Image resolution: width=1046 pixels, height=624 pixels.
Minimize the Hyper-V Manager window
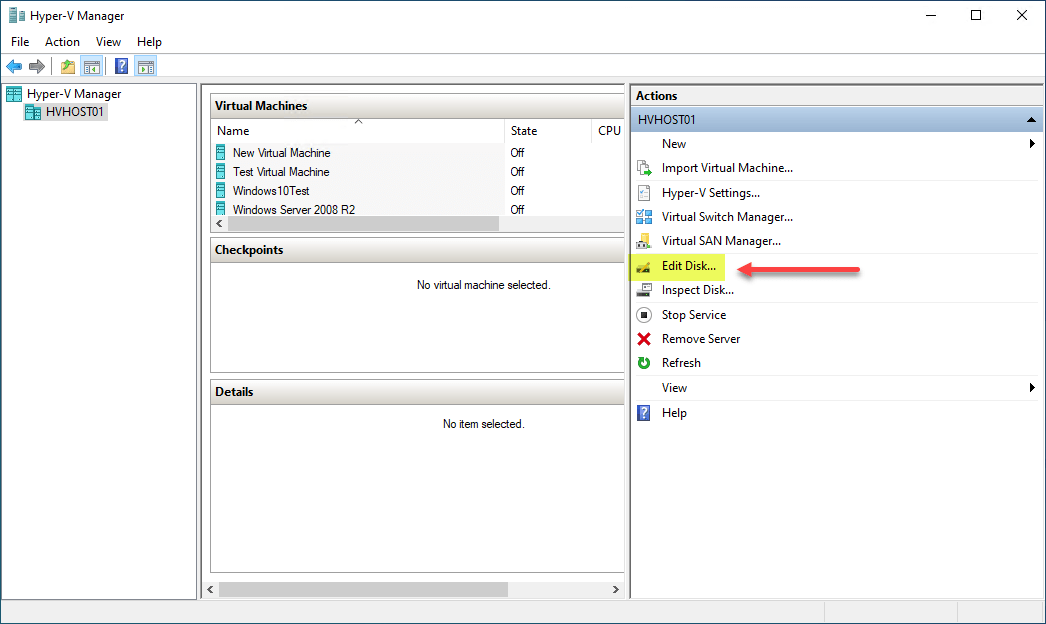tap(931, 15)
